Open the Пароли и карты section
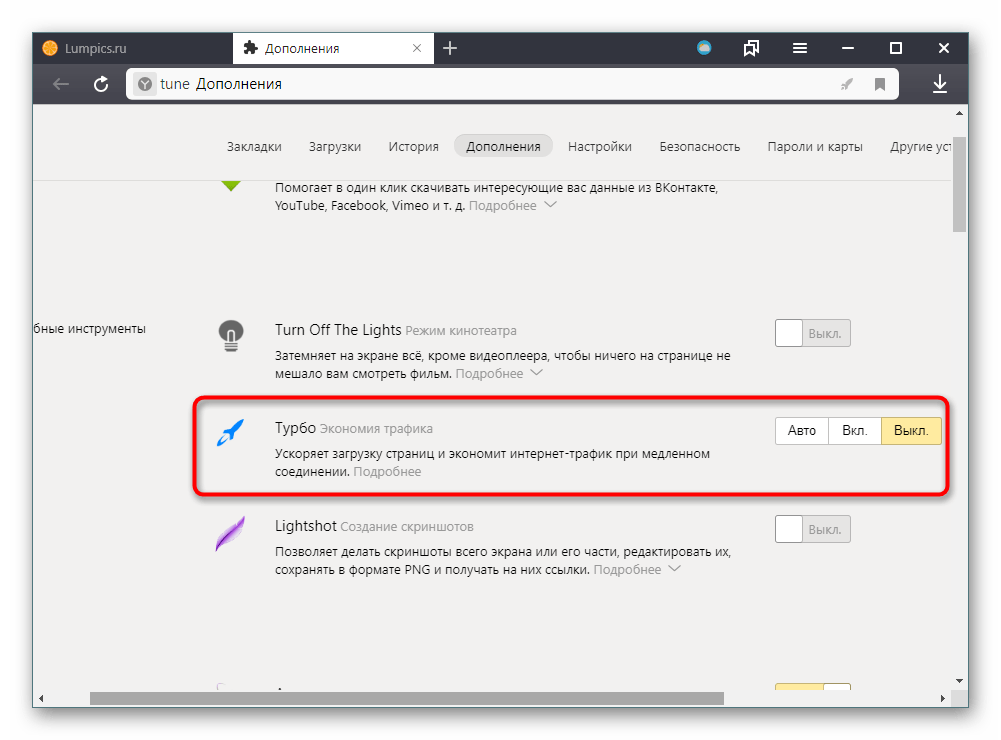The height and width of the screenshot is (740, 1001). pyautogui.click(x=815, y=146)
